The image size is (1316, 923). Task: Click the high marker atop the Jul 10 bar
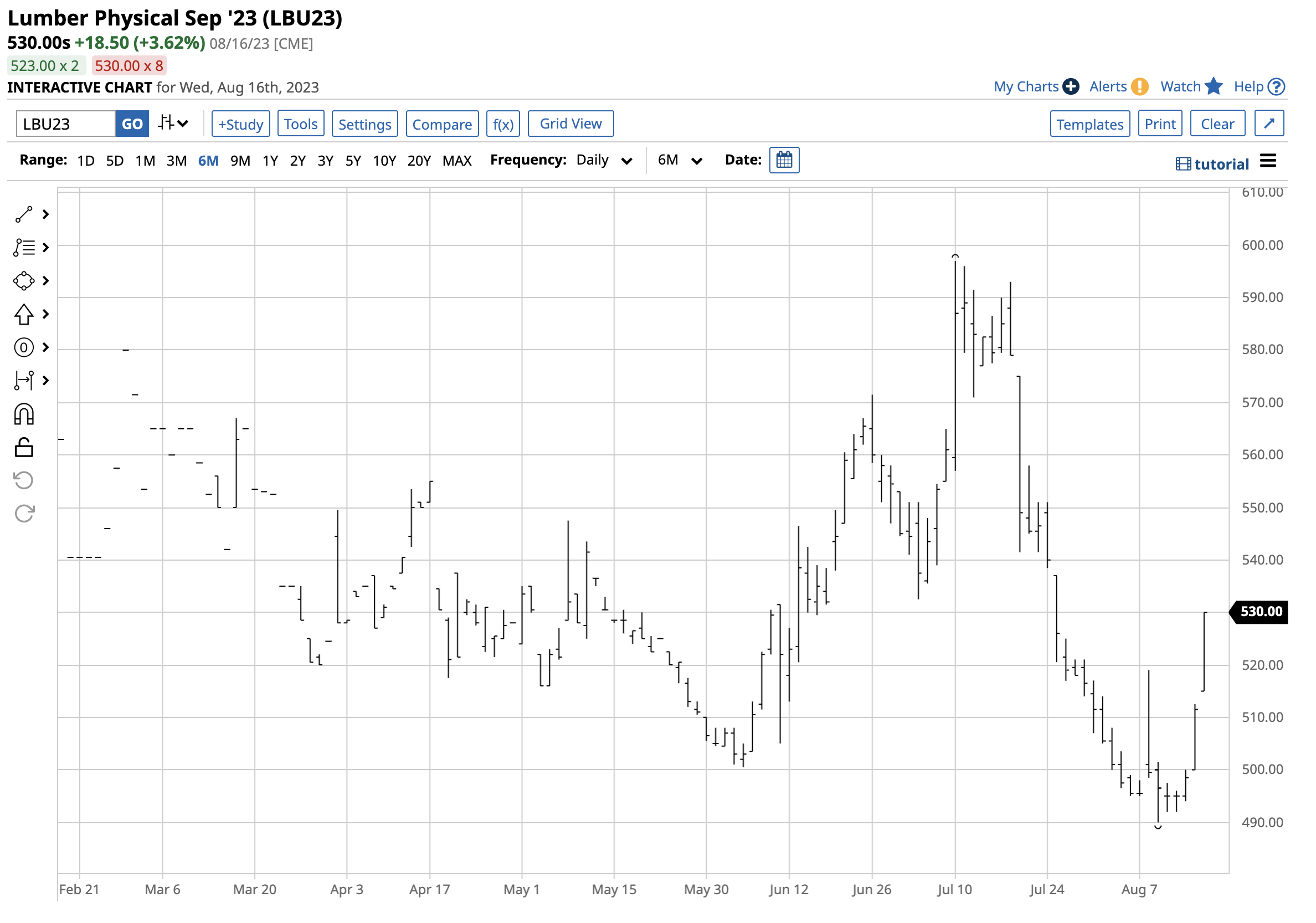[x=955, y=256]
